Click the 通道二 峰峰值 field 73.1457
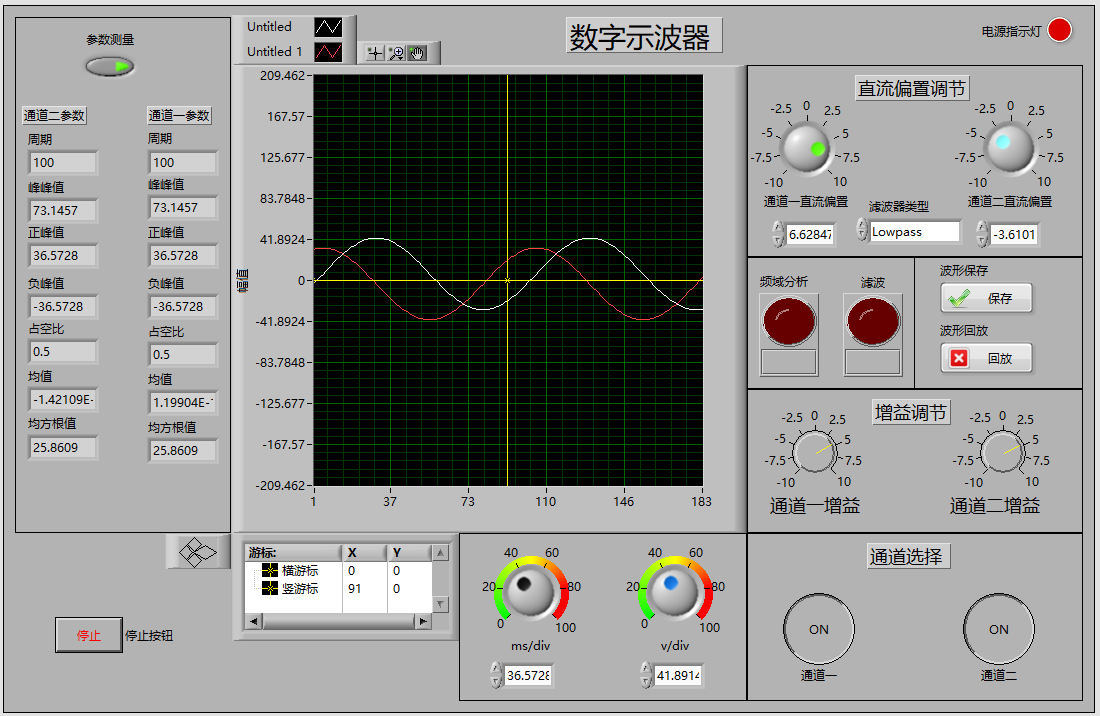Screen dimensions: 1100x716 pyautogui.click(x=62, y=210)
